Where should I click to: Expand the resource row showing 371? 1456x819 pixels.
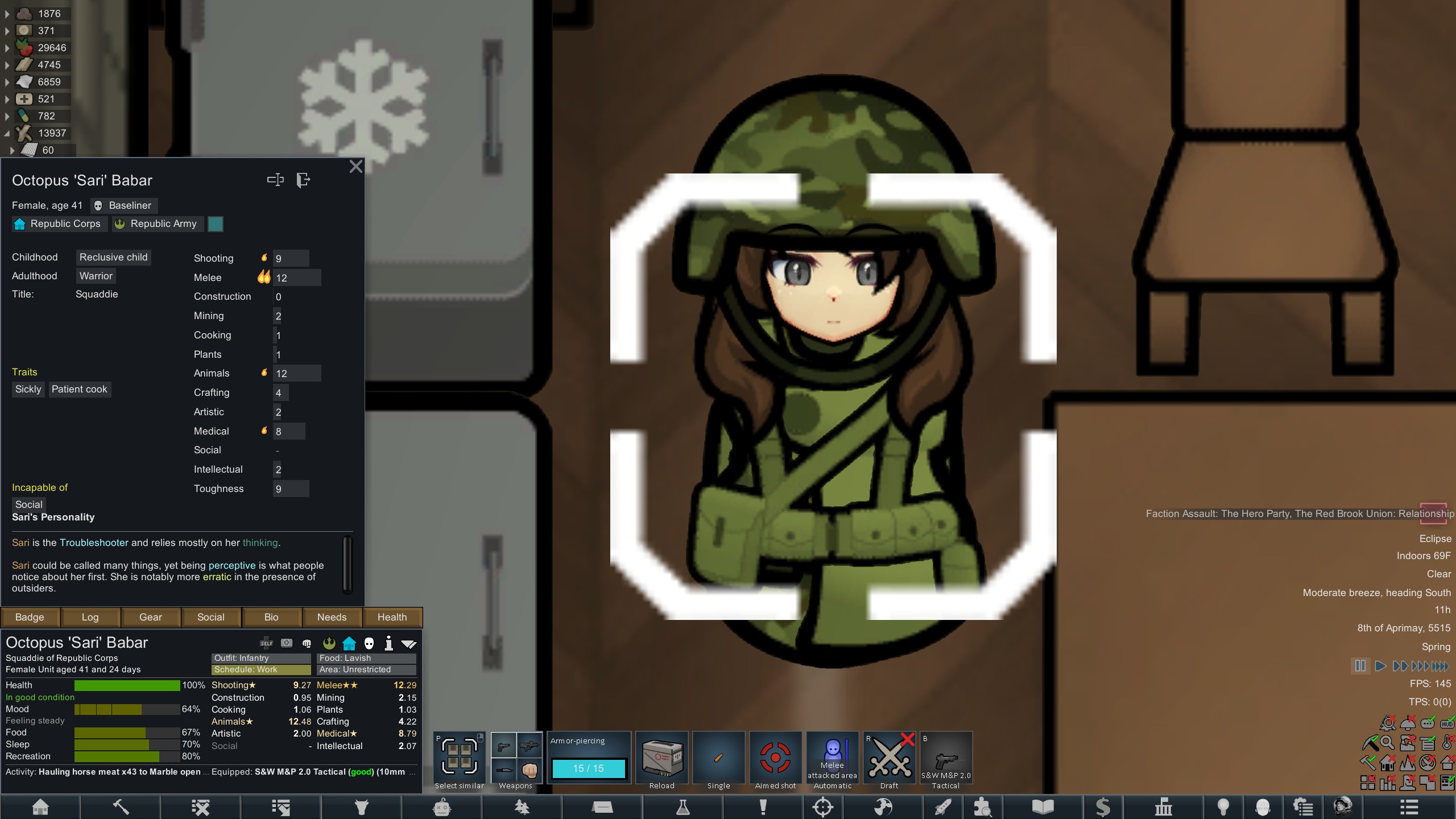(7, 31)
